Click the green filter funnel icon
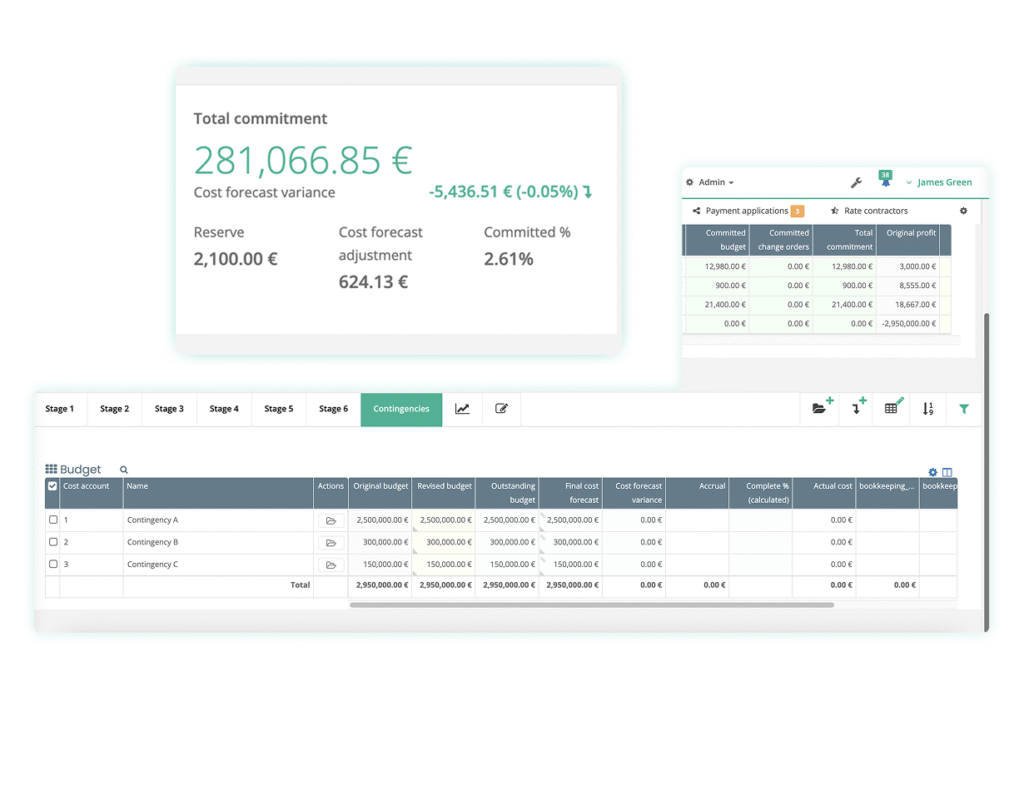Screen dimensions: 1024x801 point(964,409)
